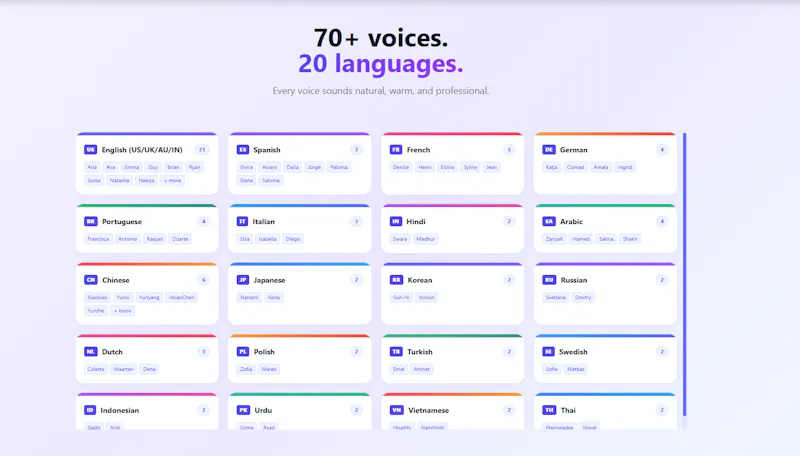The height and width of the screenshot is (456, 800).
Task: Select the Aria voice chip
Action: coord(92,167)
